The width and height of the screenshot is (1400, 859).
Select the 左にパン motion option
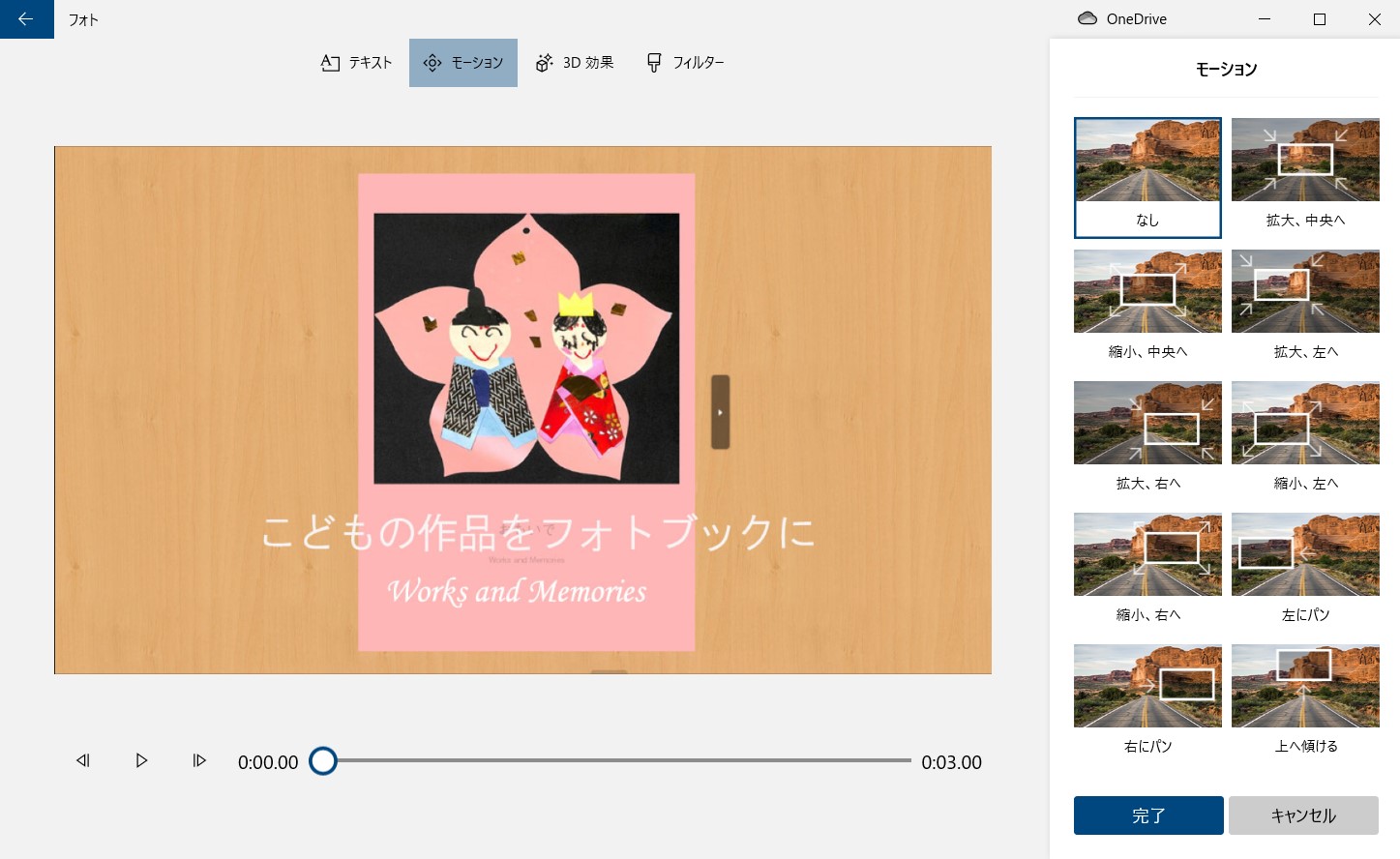click(1305, 555)
